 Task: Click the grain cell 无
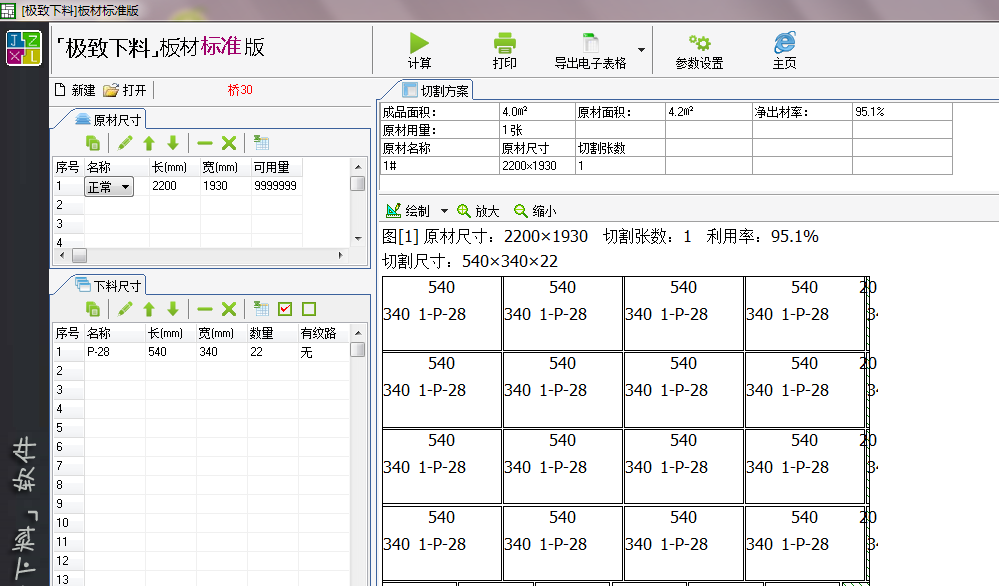324,352
